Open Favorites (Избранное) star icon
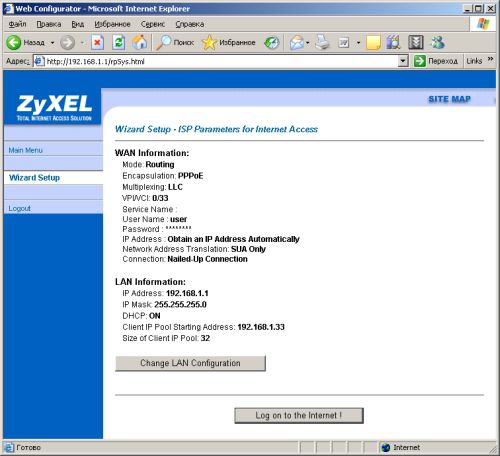The image size is (500, 456). point(209,43)
